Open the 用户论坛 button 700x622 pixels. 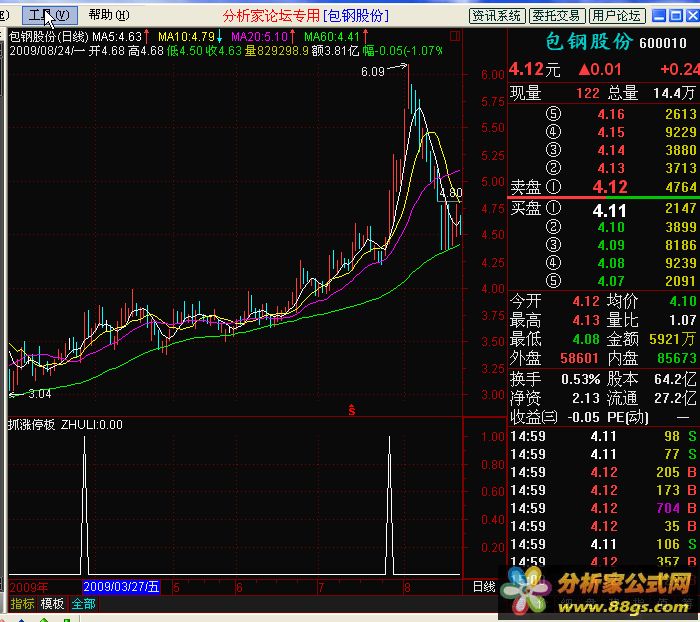pyautogui.click(x=617, y=16)
